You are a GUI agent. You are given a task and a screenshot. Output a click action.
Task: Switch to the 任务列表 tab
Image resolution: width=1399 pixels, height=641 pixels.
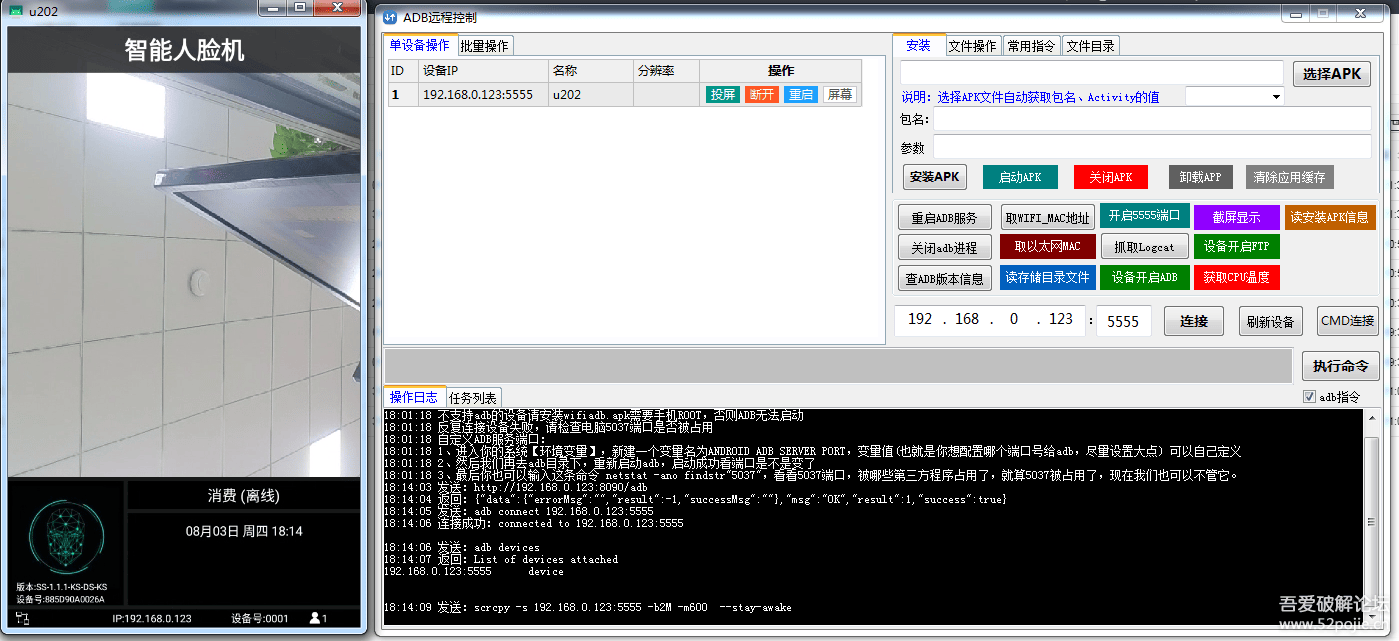pos(472,398)
